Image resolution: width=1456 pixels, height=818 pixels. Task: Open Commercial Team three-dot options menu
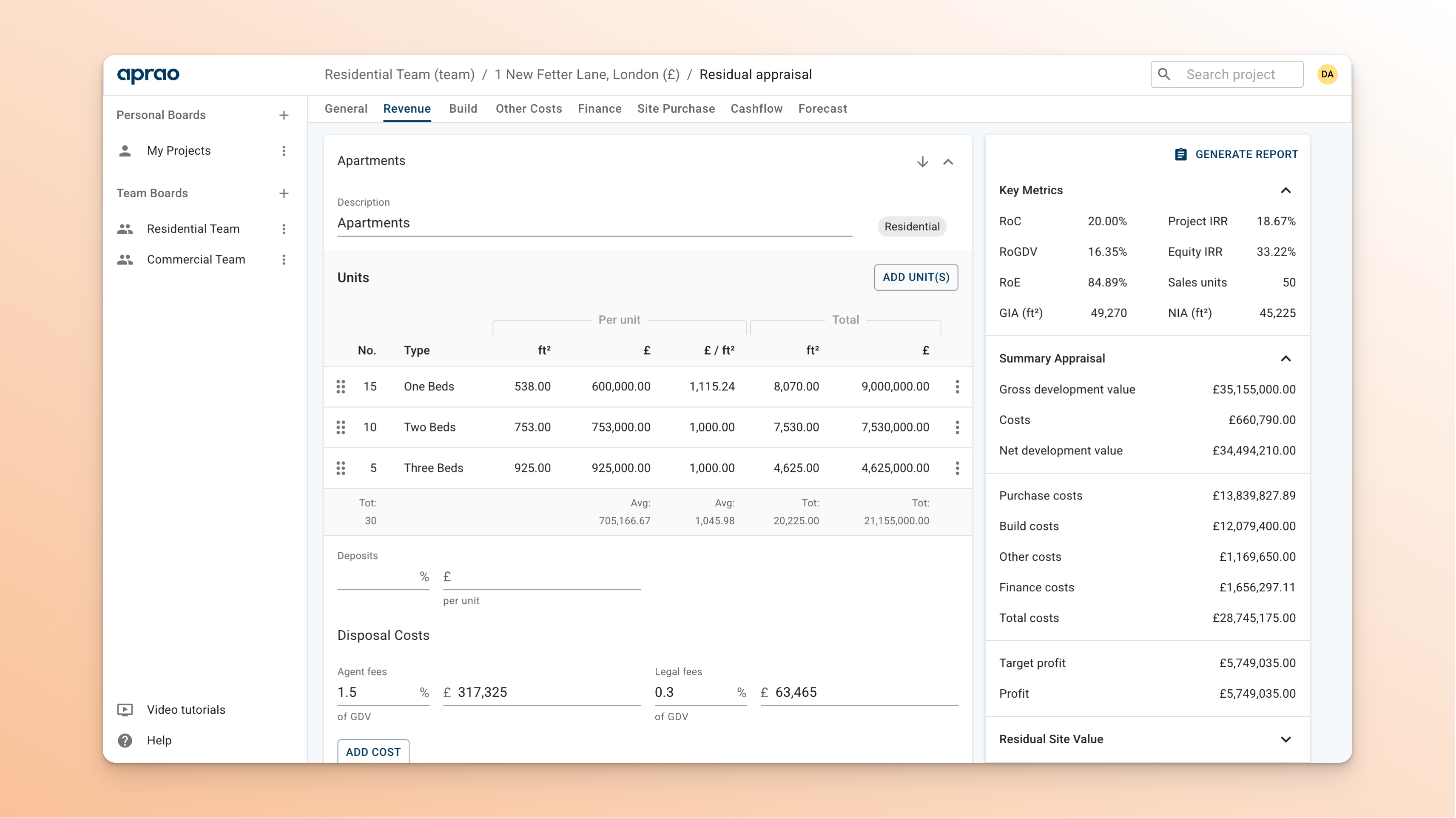pos(284,259)
